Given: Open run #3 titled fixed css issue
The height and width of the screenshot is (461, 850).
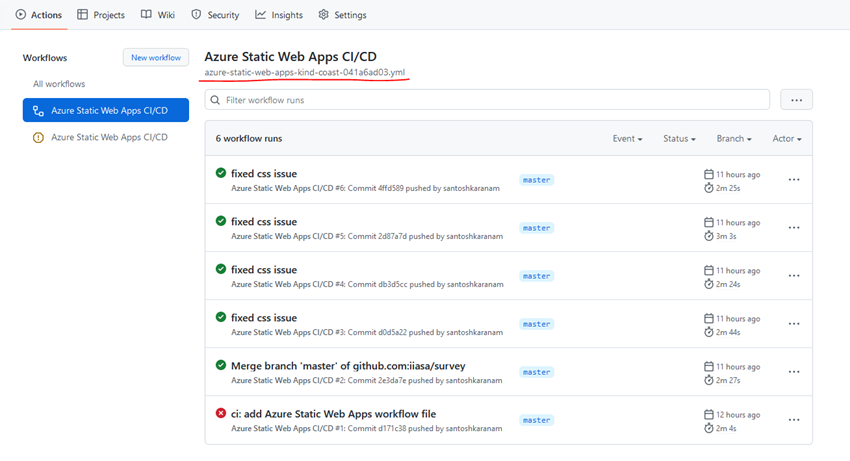Looking at the screenshot, I should tap(264, 318).
